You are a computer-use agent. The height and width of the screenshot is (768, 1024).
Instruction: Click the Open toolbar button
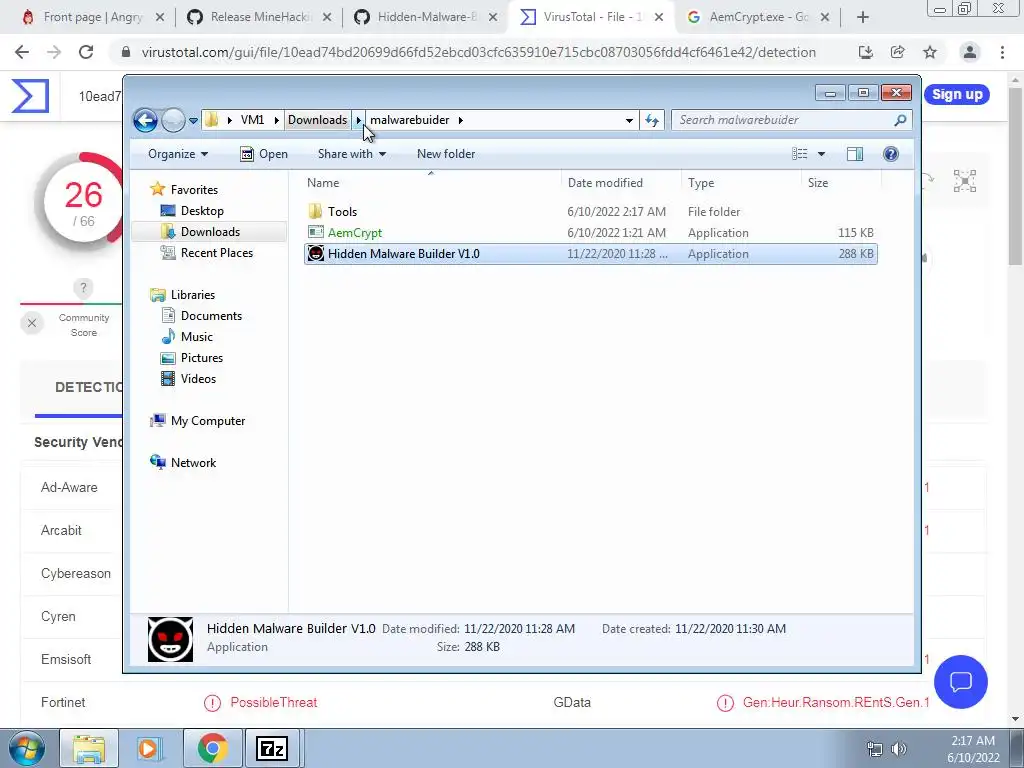pyautogui.click(x=264, y=154)
